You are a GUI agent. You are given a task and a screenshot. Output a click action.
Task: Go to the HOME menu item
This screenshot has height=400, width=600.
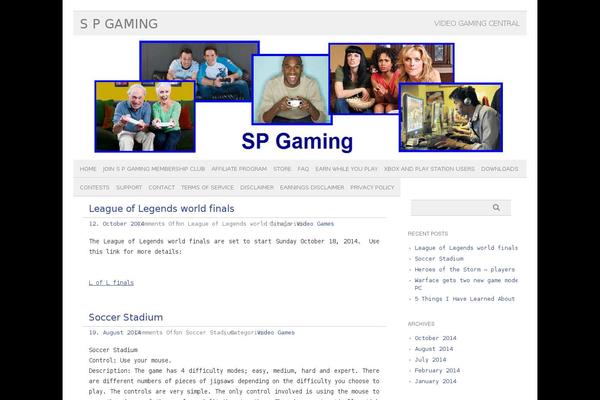(88, 169)
